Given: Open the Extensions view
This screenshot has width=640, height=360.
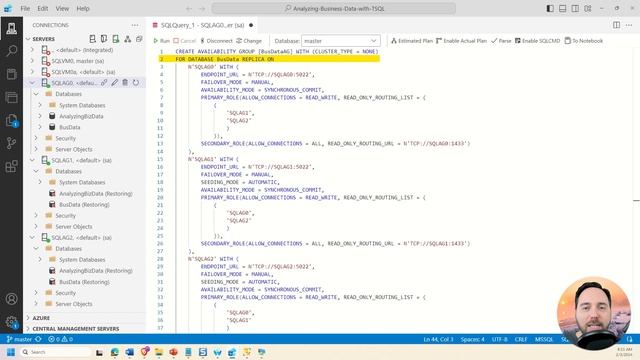Looking at the screenshot, I should tap(11, 166).
